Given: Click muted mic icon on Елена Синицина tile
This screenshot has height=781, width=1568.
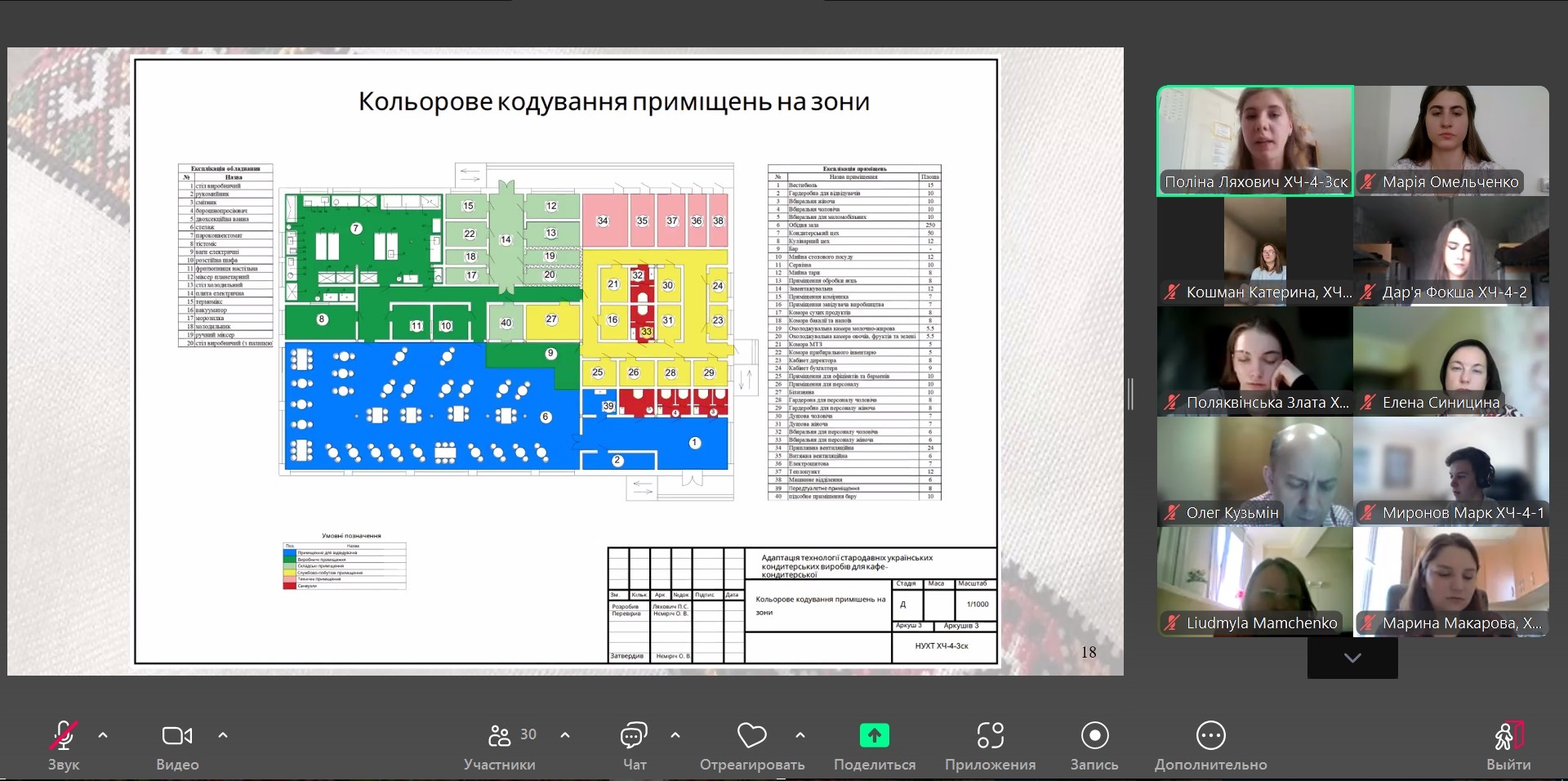Looking at the screenshot, I should pyautogui.click(x=1368, y=403).
